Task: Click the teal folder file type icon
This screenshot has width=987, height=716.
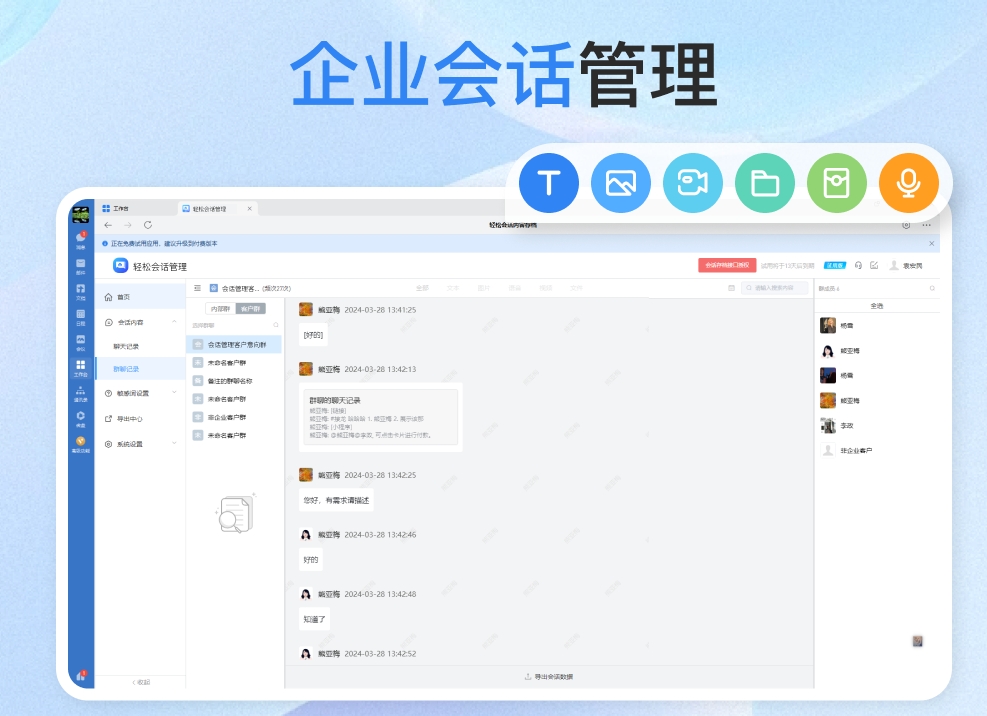Action: [x=765, y=183]
